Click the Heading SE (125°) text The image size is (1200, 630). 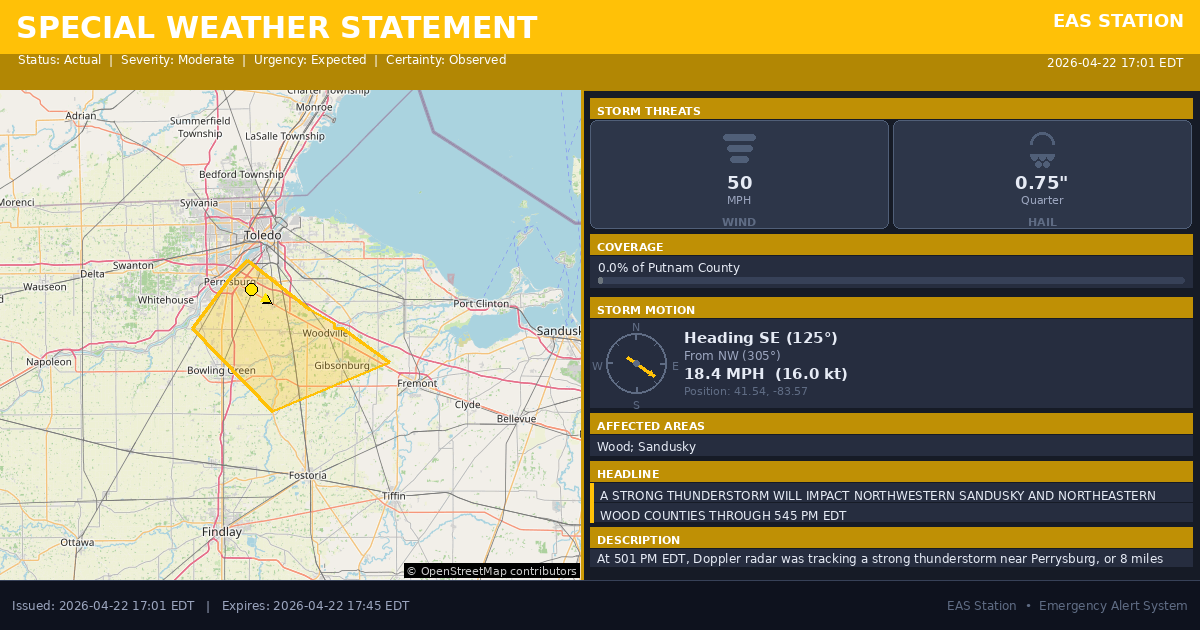pos(760,338)
